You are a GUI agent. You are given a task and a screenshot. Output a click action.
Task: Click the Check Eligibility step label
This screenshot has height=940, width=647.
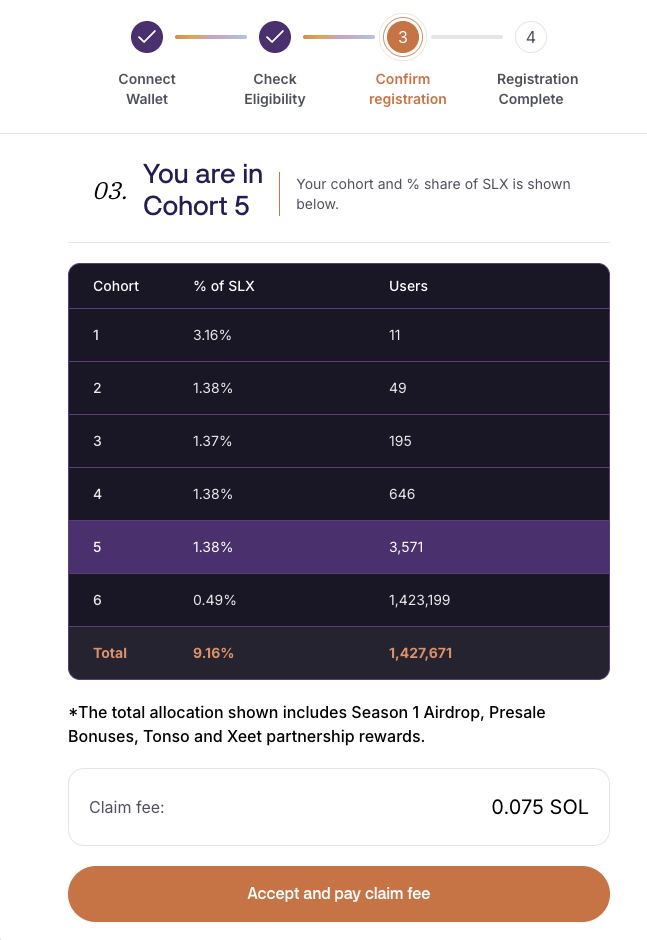(x=275, y=89)
